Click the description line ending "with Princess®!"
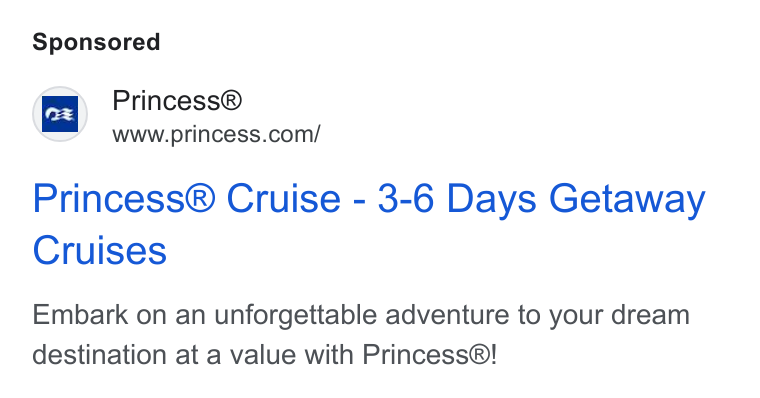760x398 pixels. [x=265, y=354]
